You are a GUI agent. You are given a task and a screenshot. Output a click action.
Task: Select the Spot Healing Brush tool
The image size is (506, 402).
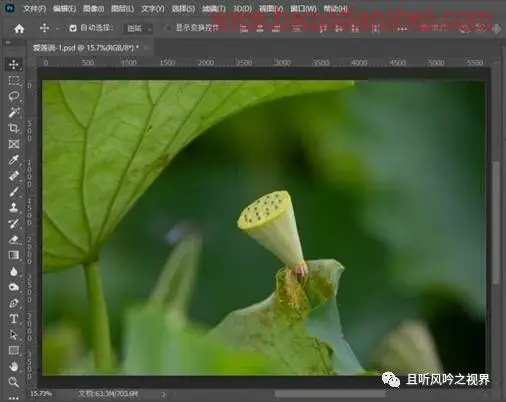tap(14, 176)
